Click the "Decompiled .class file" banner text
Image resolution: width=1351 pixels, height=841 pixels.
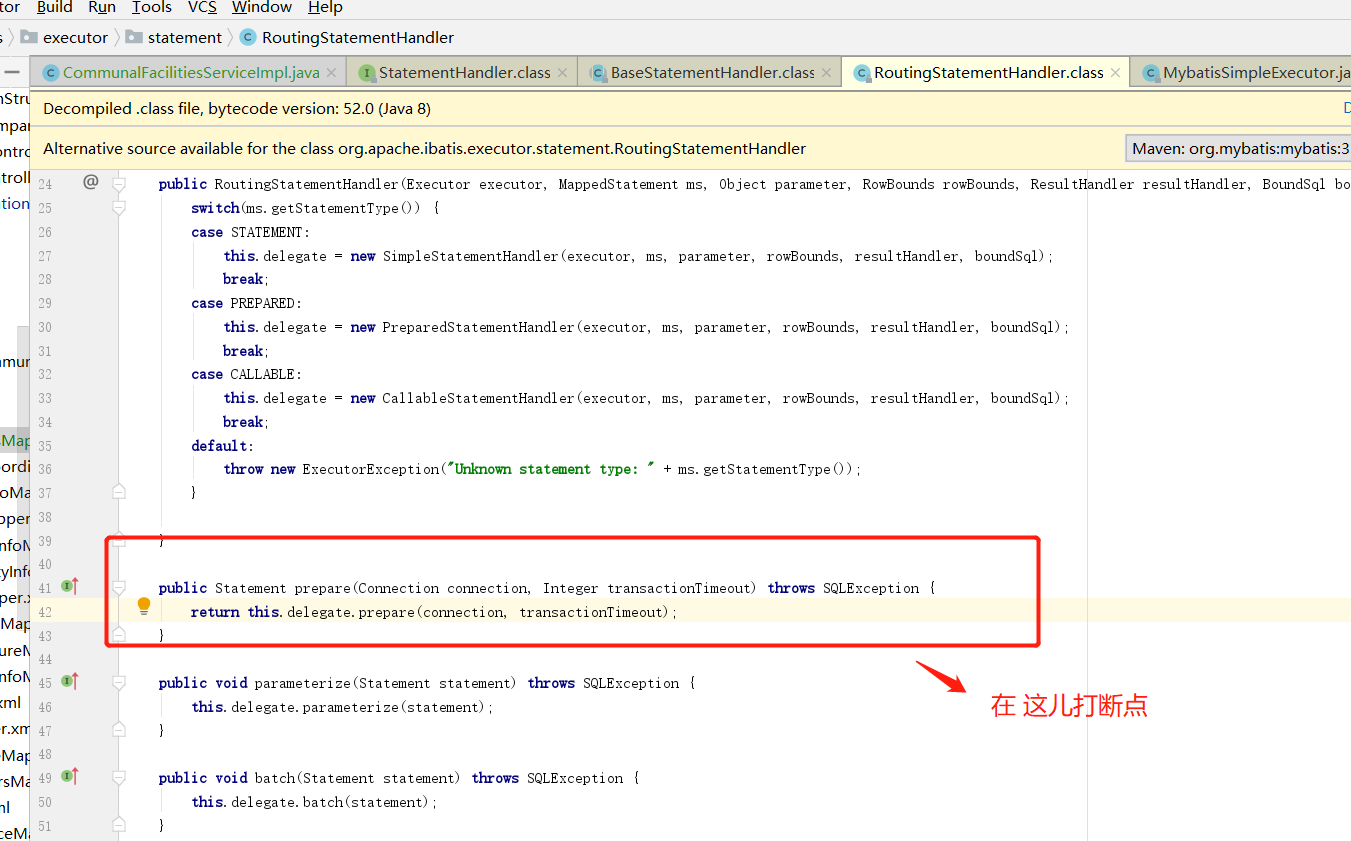237,109
